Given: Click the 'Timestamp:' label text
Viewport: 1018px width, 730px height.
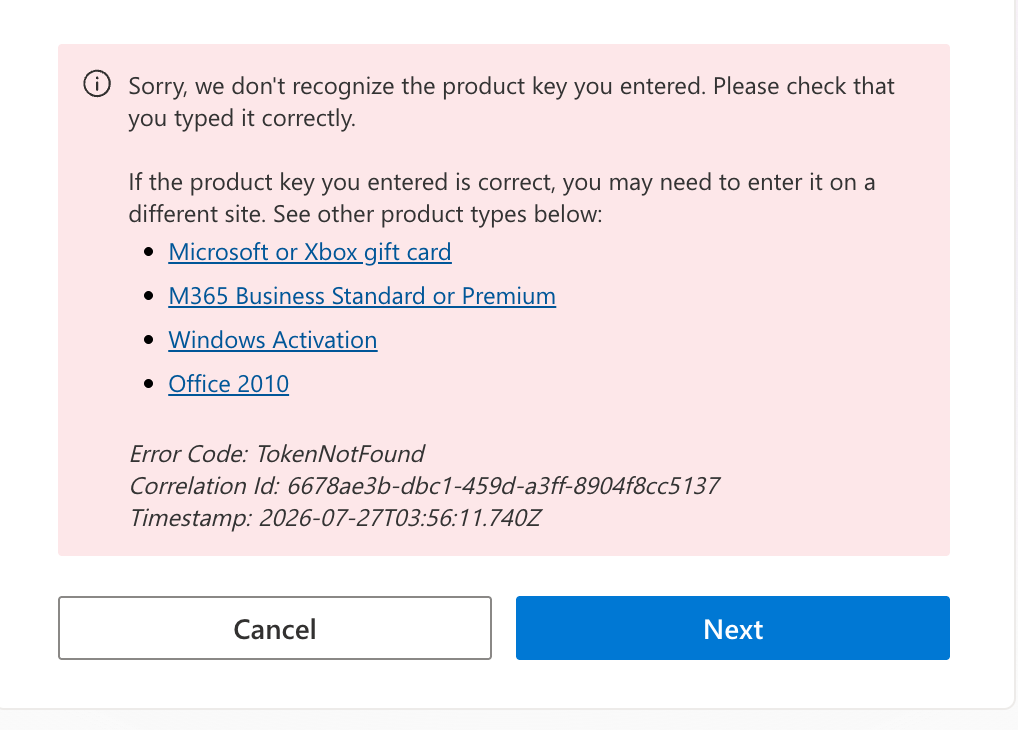Looking at the screenshot, I should [x=190, y=518].
